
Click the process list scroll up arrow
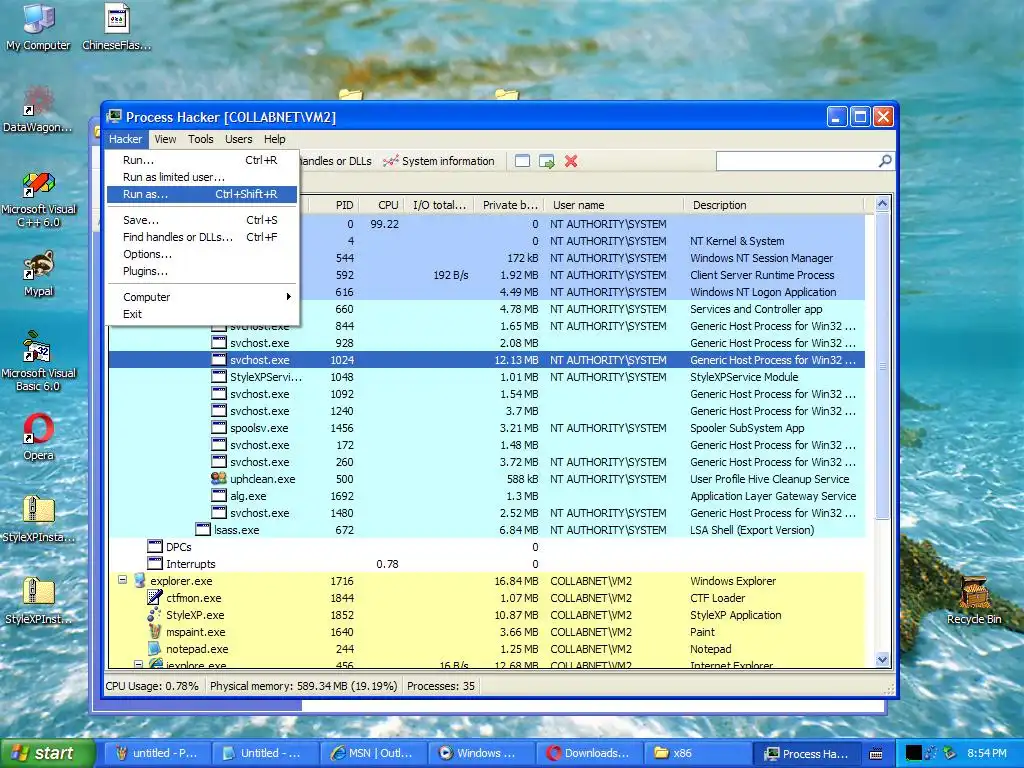[882, 204]
